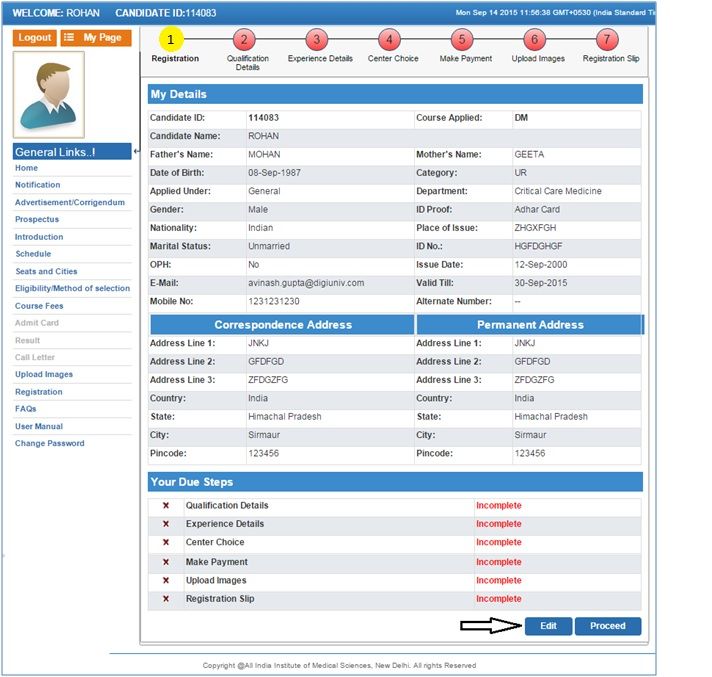The width and height of the screenshot is (712, 677).
Task: Click Incomplete status for Registration Slip
Action: coord(499,599)
